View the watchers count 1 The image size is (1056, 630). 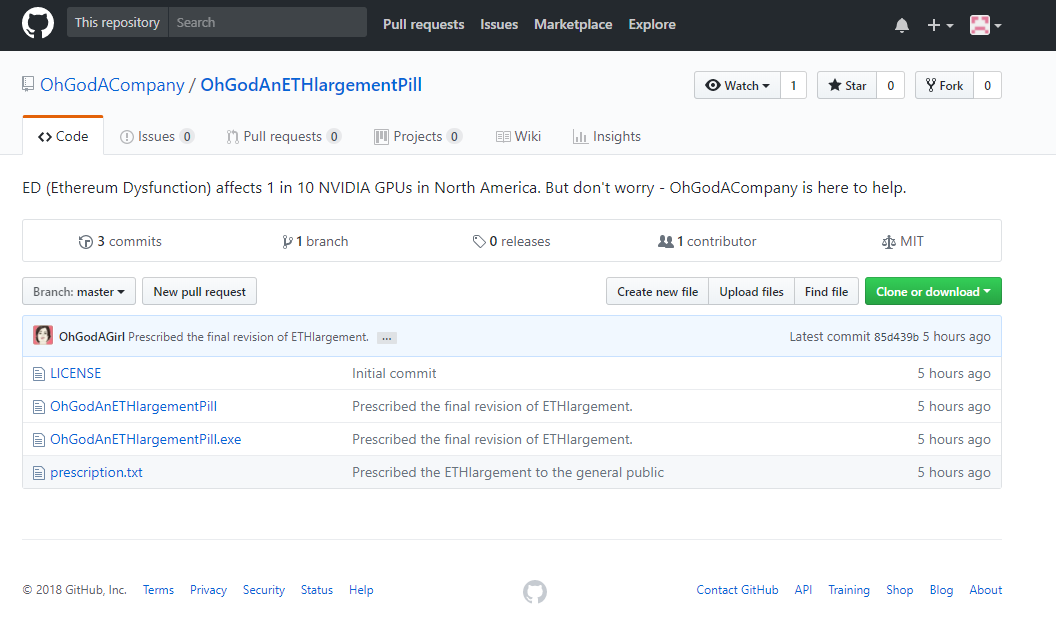pos(793,86)
